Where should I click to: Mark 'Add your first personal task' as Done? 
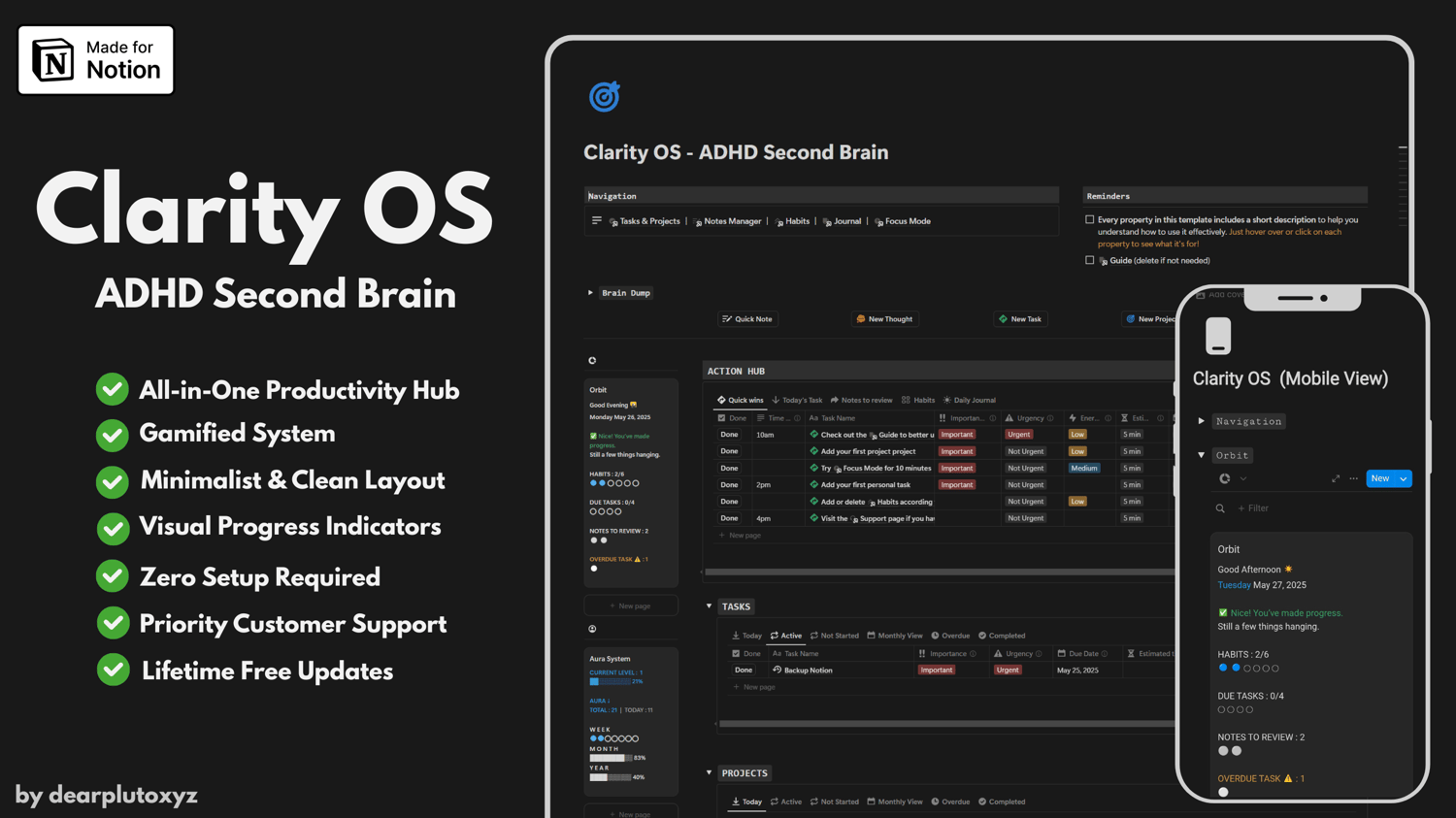729,484
